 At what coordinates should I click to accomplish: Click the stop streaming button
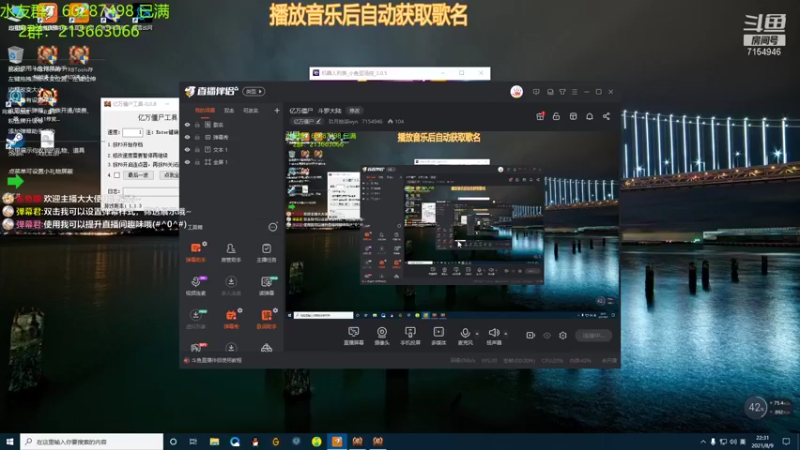click(x=593, y=335)
